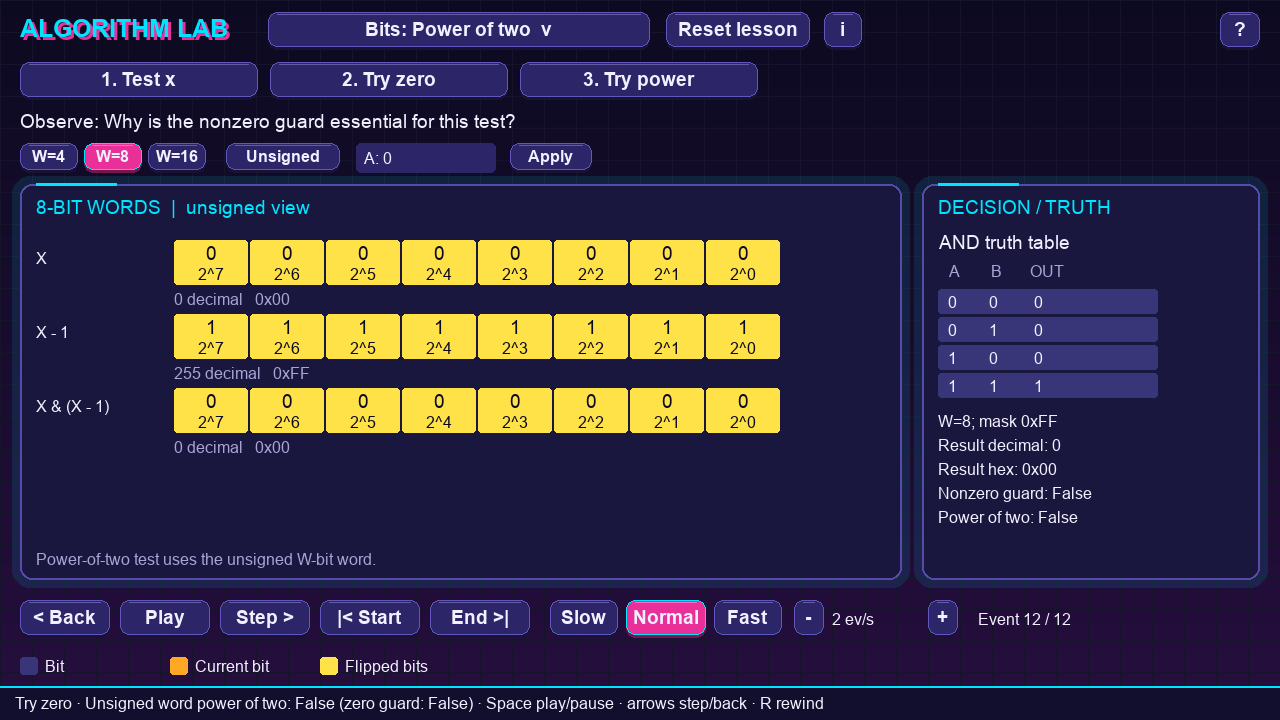Viewport: 1280px width, 720px height.
Task: Toggle the Unsigned view mode
Action: 283,157
